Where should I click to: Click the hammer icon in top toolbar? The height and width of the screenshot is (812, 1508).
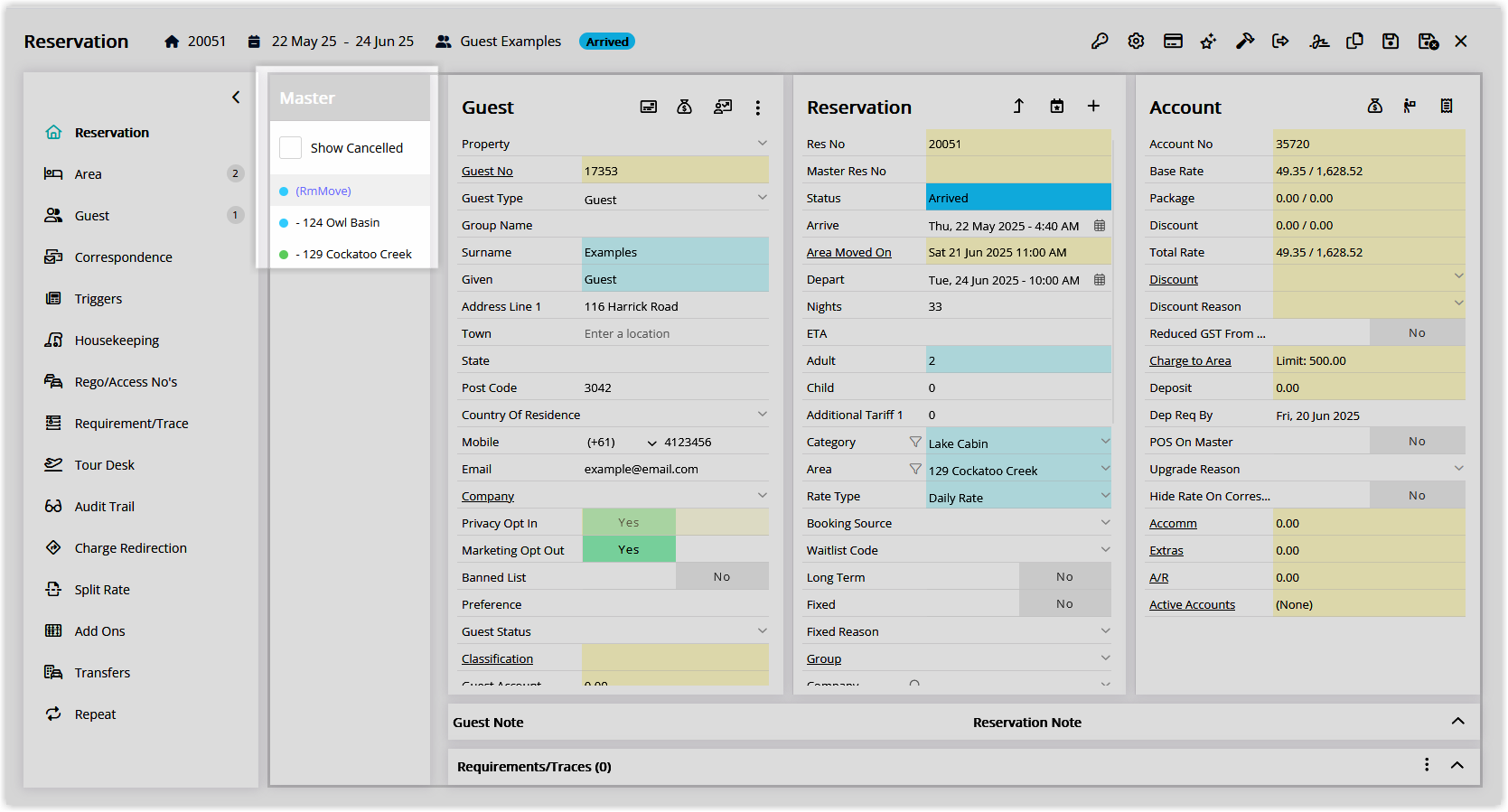1245,42
